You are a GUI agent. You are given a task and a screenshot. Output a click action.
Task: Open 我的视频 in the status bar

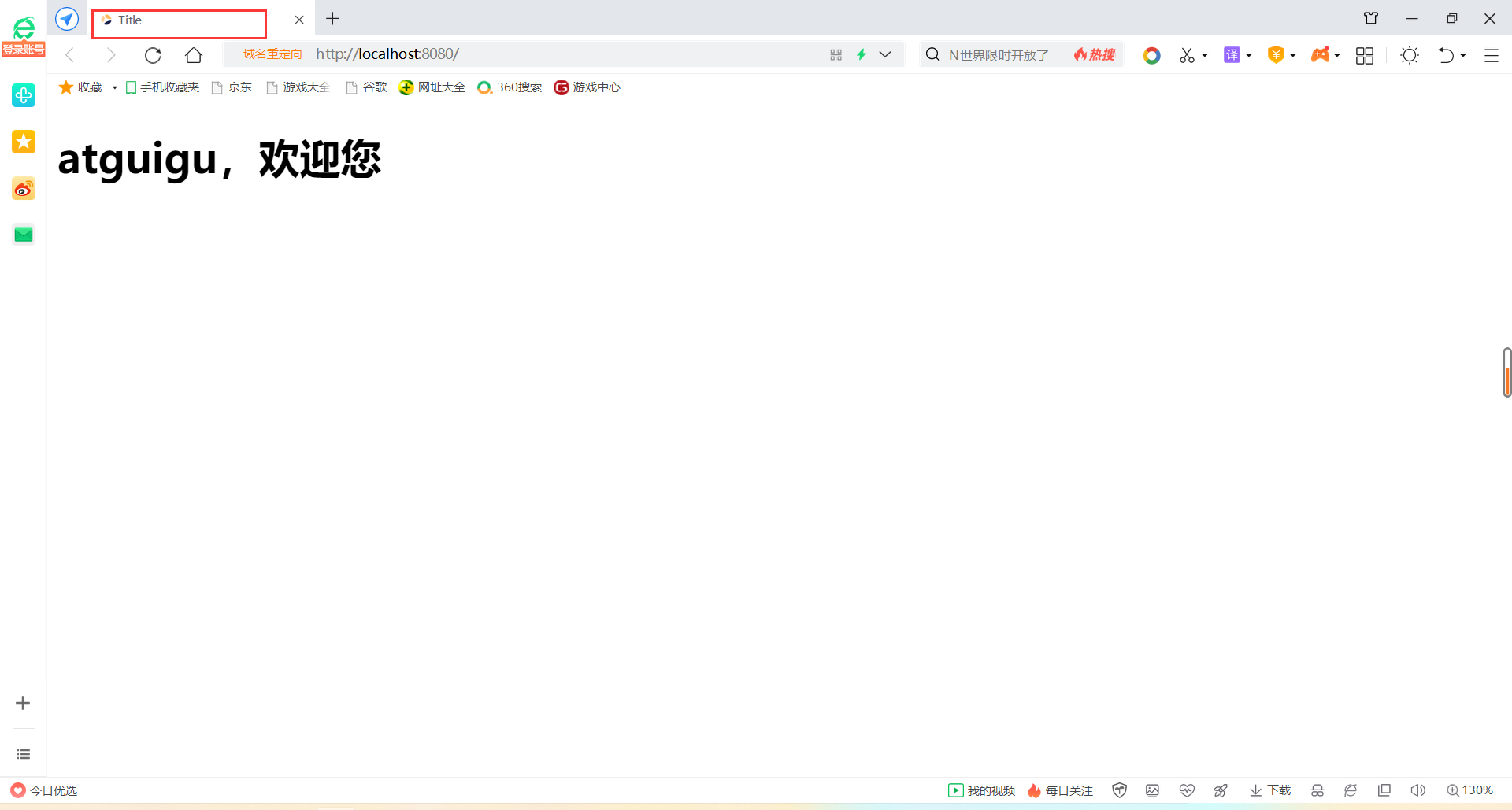pos(981,790)
